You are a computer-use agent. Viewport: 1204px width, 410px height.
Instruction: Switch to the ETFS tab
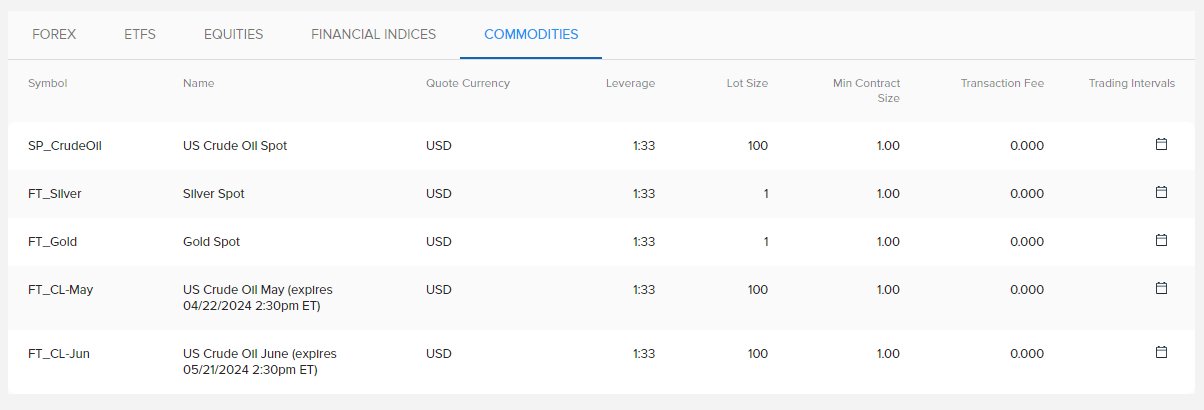[140, 34]
